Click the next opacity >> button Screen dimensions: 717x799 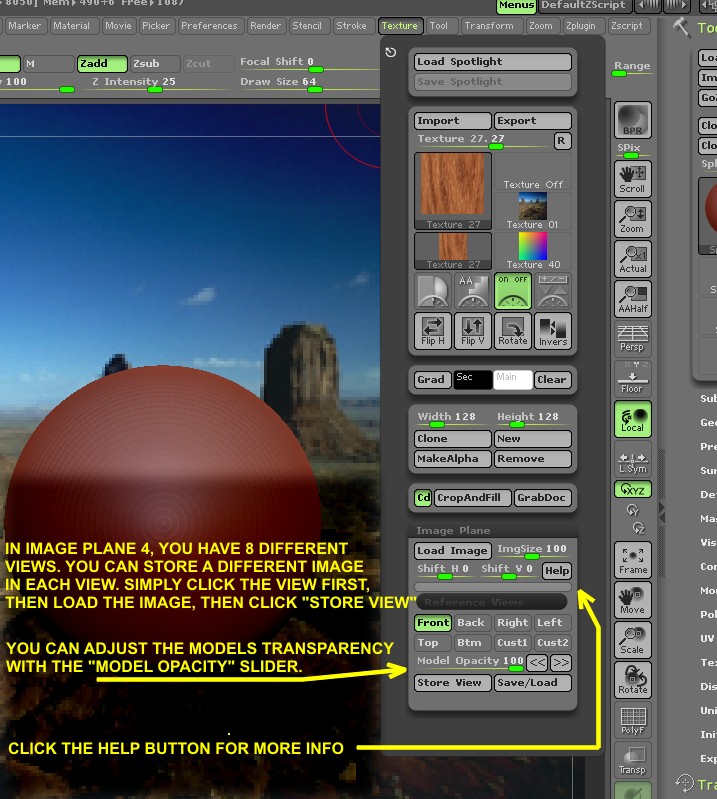(561, 662)
